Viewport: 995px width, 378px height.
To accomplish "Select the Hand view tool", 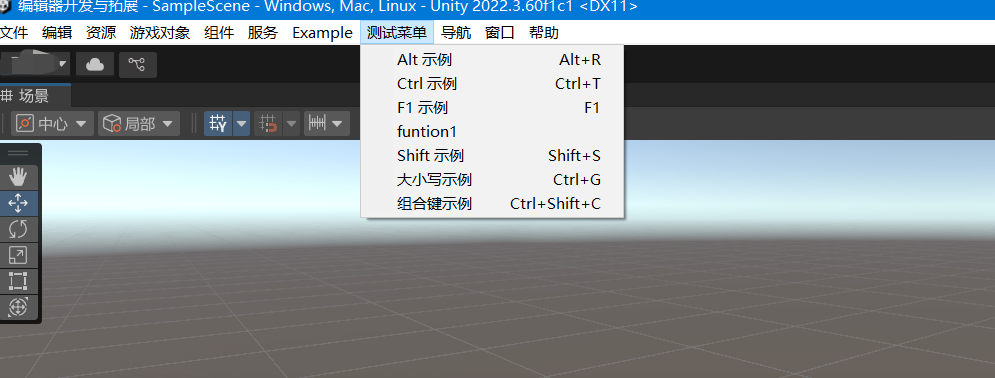I will (18, 178).
